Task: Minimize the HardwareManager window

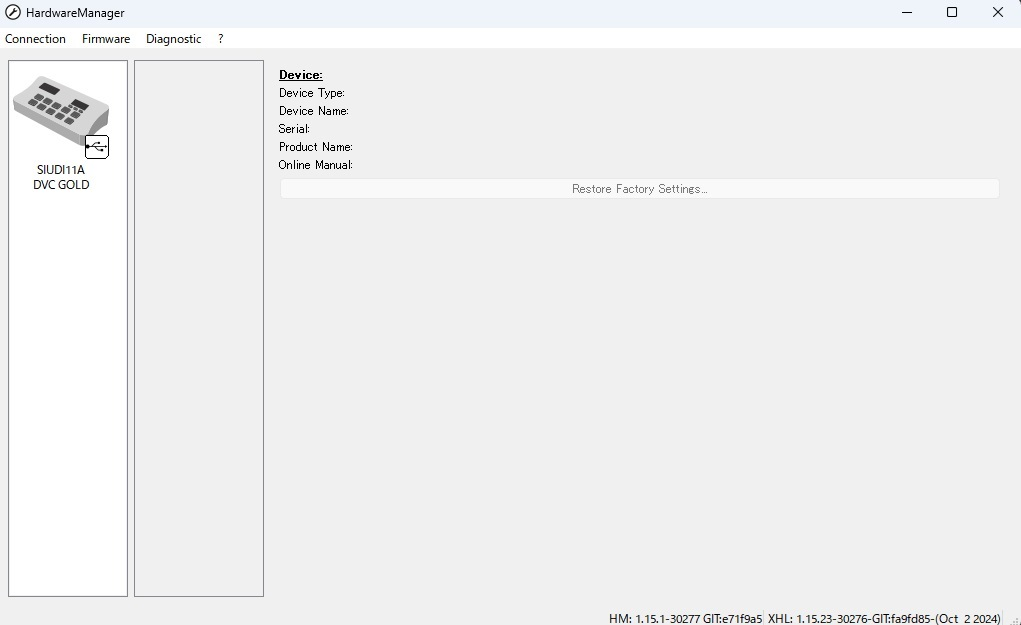Action: tap(907, 13)
